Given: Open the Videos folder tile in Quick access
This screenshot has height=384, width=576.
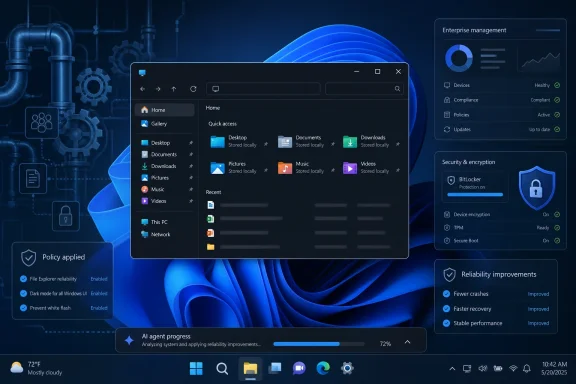Looking at the screenshot, I should tap(371, 168).
